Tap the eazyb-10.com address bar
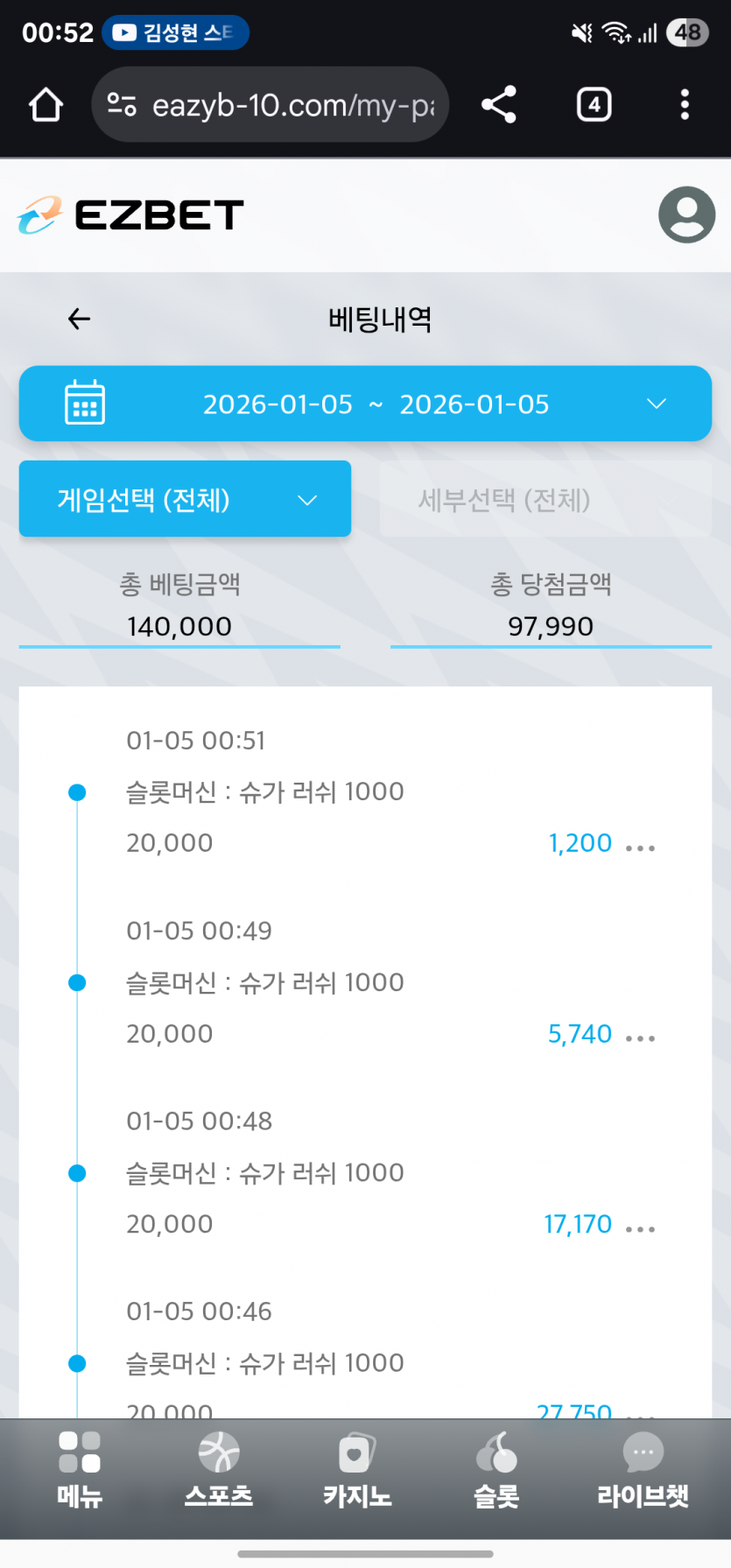 271,105
